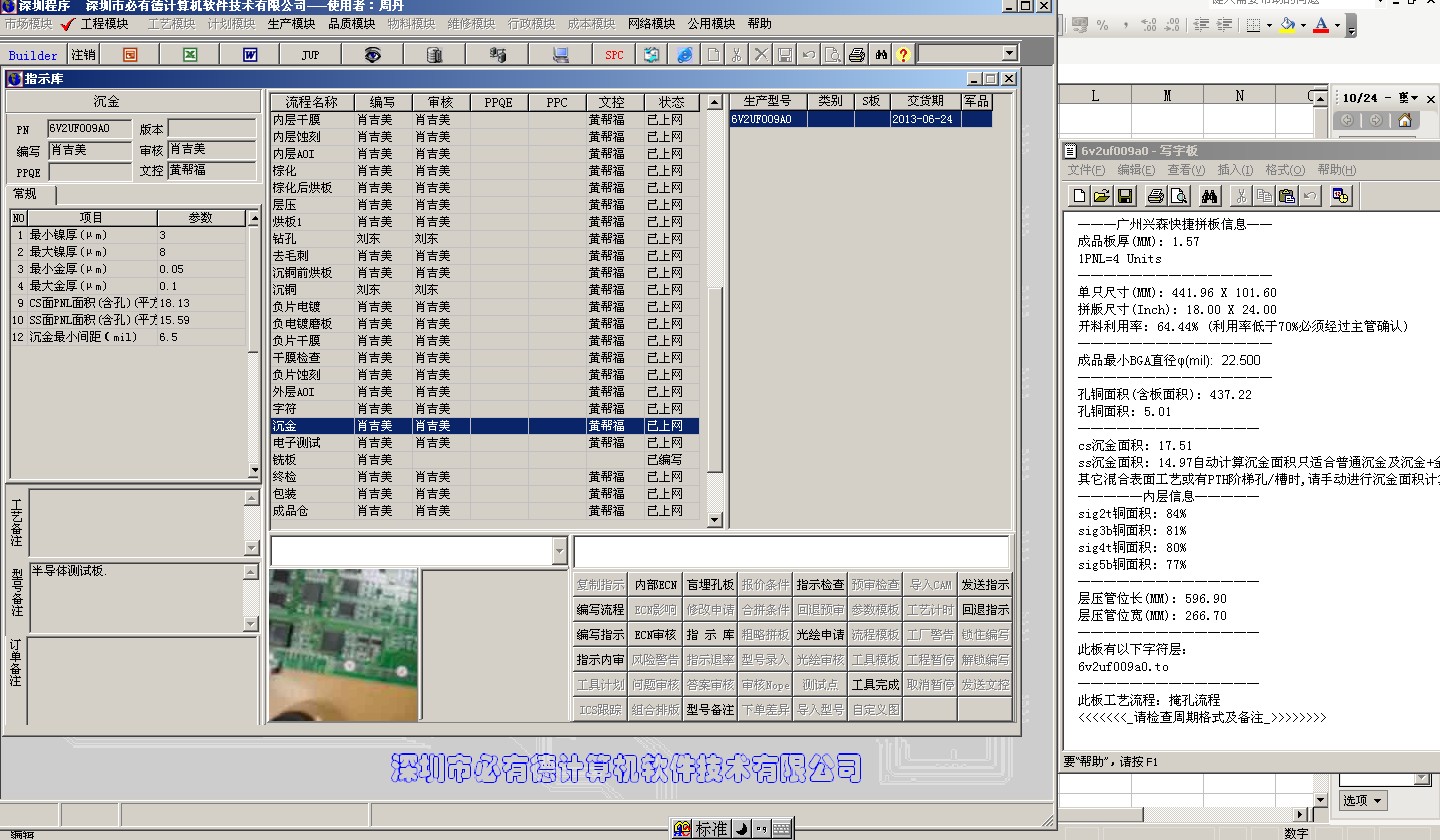The image size is (1440, 840).
Task: Click New document icon in 写字板 toolbar
Action: coord(1079,196)
